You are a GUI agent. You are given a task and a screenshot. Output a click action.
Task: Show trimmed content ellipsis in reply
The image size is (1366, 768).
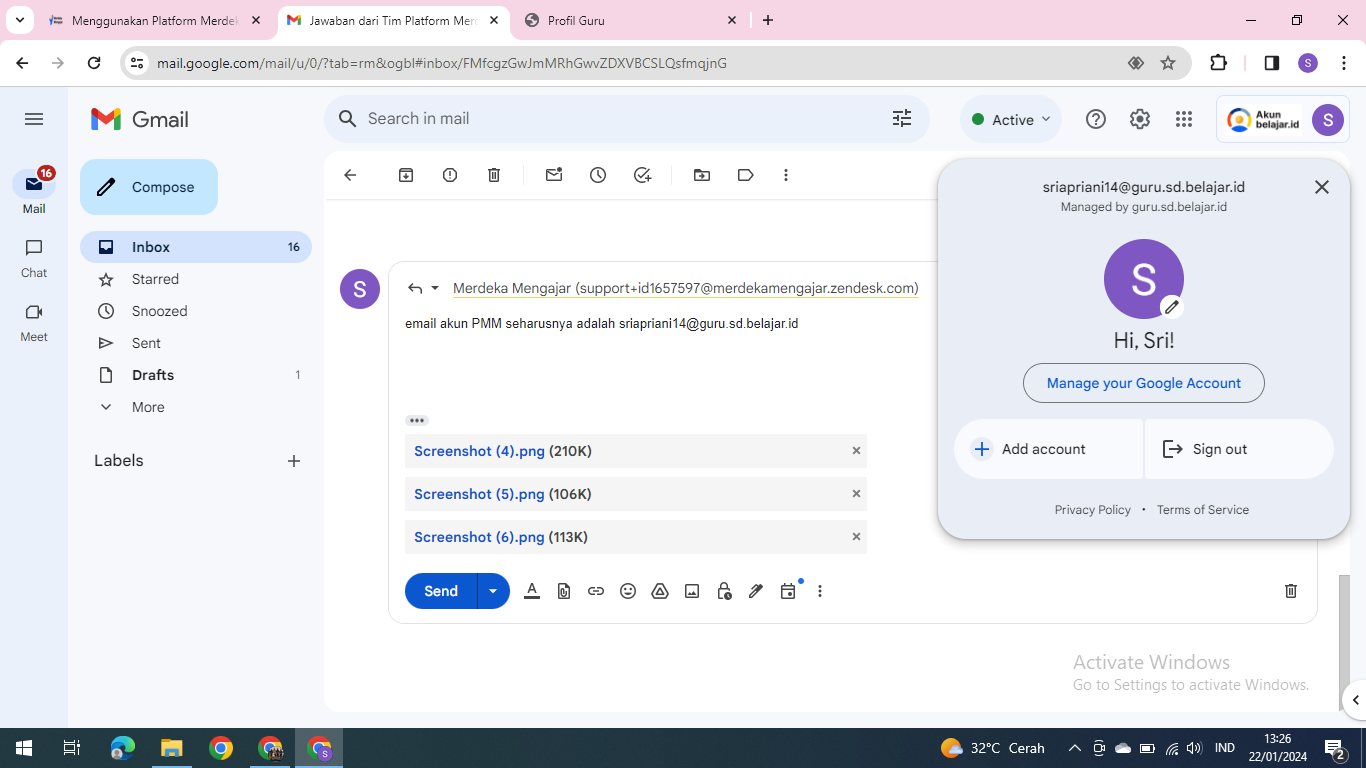tap(417, 421)
